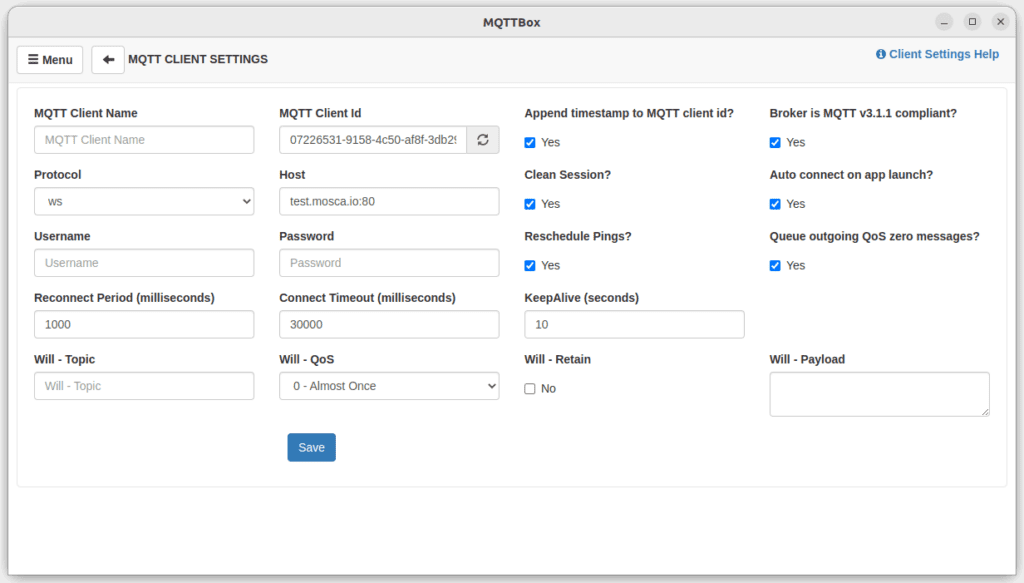Select the Host field showing test.mosca.io:80
The height and width of the screenshot is (583, 1024).
(x=388, y=201)
